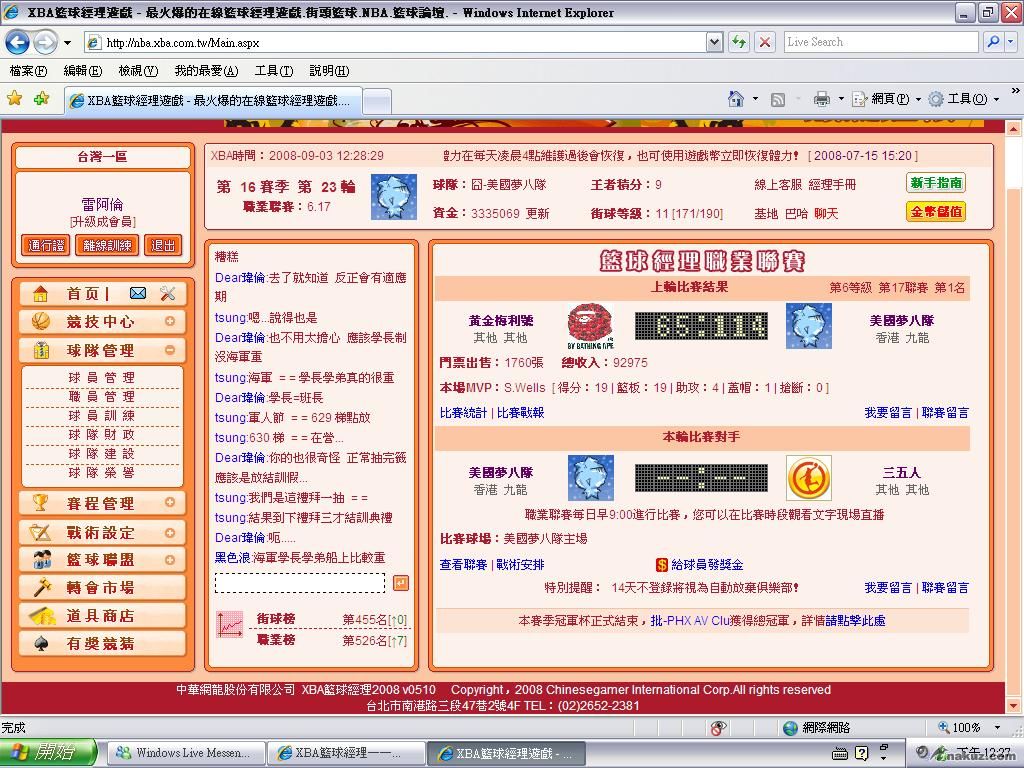Open Windows Live Messenger taskbar item
Screen dimensions: 1024x768
pyautogui.click(x=184, y=753)
